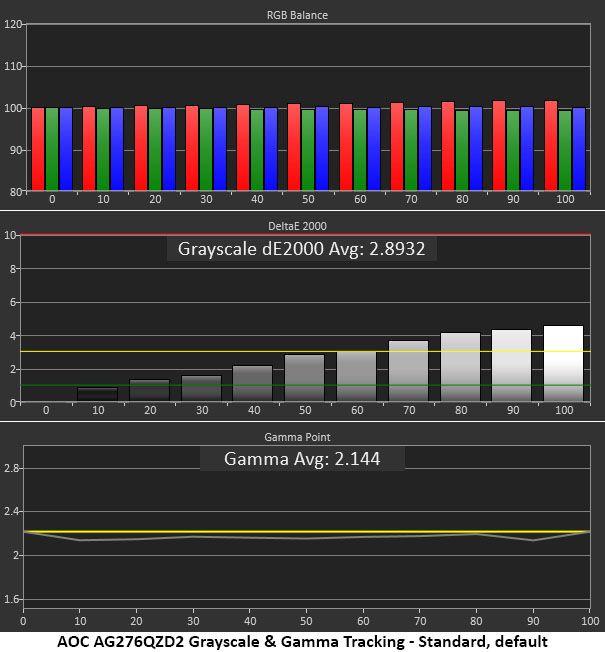This screenshot has width=605, height=652.
Task: Click the red bar at 100 in RGB Balance
Action: [x=551, y=146]
